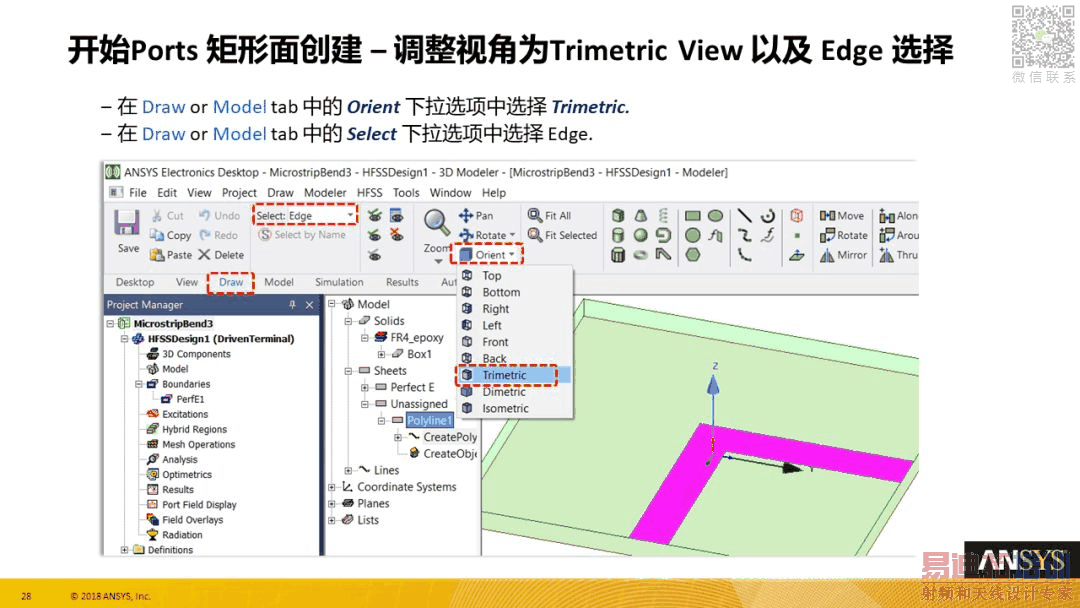Image resolution: width=1080 pixels, height=608 pixels.
Task: Select the Draw center-point arc tool
Action: tap(768, 216)
